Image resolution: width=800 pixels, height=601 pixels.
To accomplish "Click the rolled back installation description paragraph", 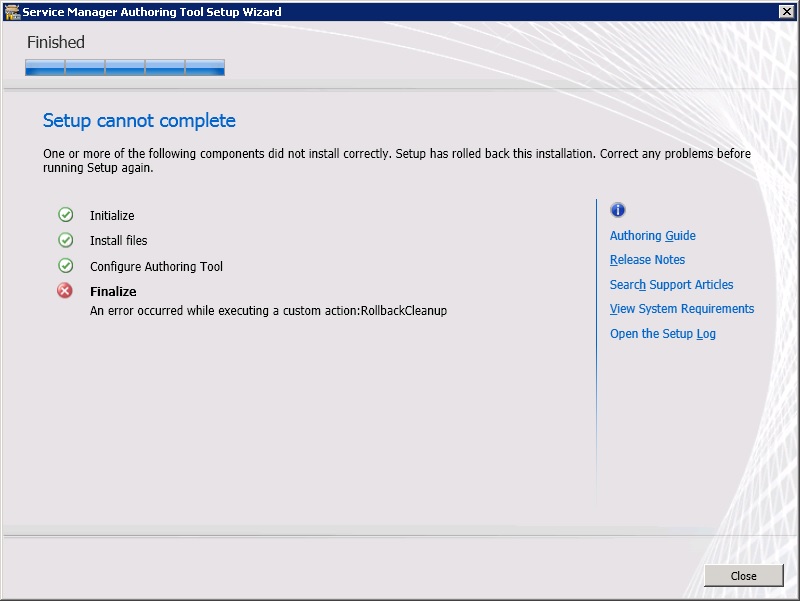I will coord(397,161).
